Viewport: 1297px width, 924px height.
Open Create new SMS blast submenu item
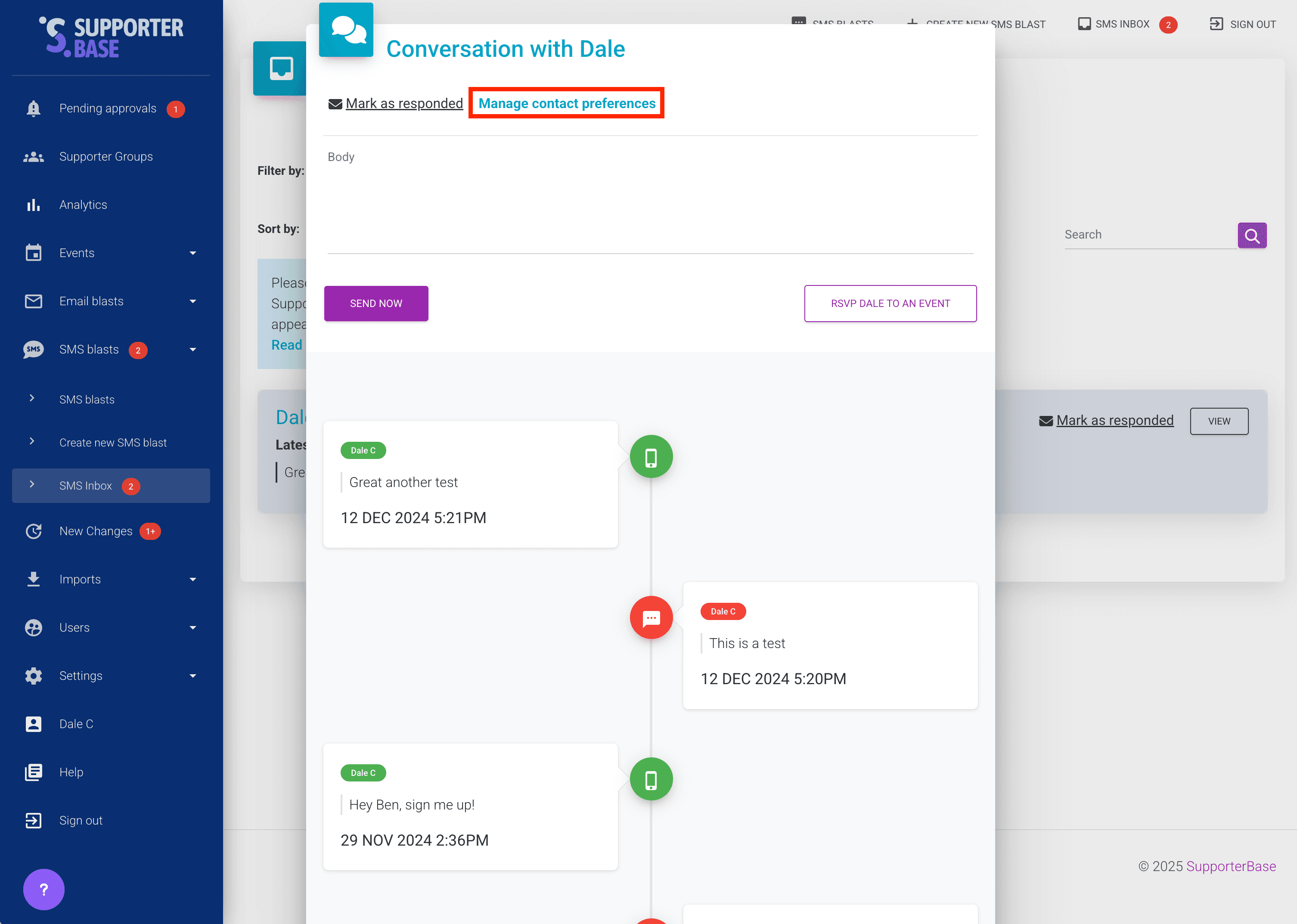[113, 443]
